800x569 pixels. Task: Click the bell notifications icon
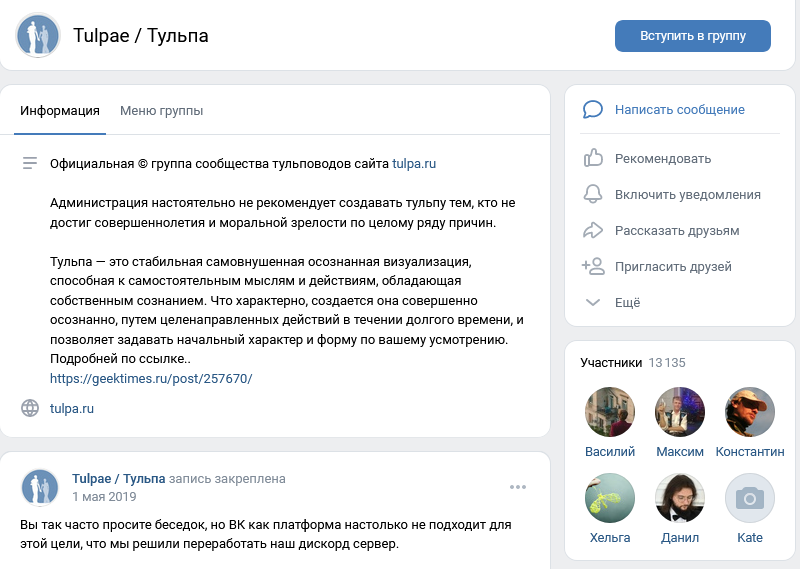pyautogui.click(x=593, y=194)
